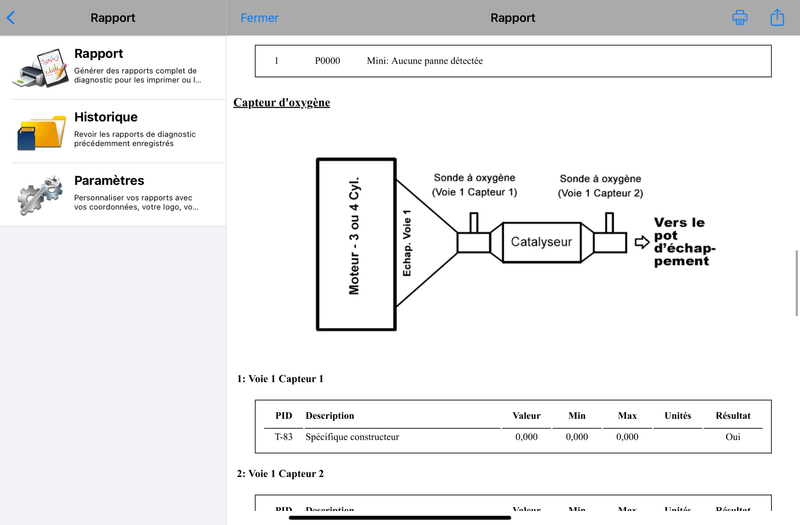This screenshot has width=800, height=525.
Task: Tap the share icon in top bar
Action: click(x=777, y=17)
